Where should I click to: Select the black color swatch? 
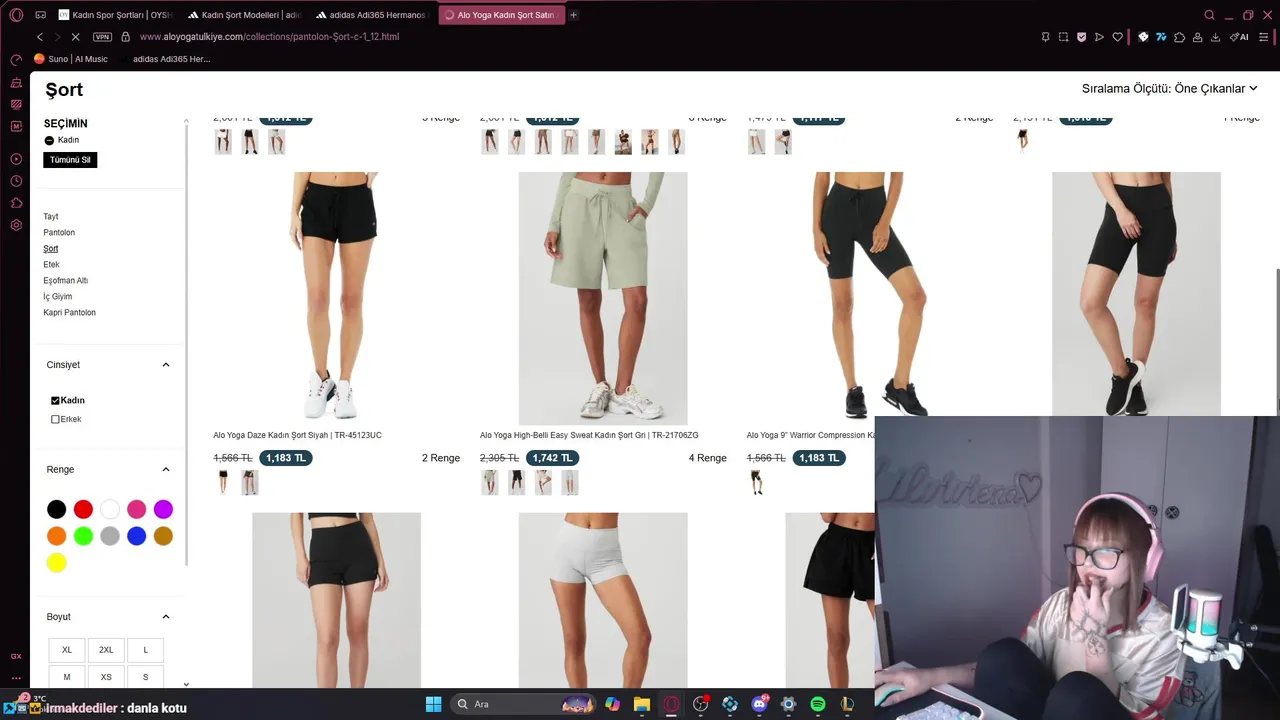57,510
